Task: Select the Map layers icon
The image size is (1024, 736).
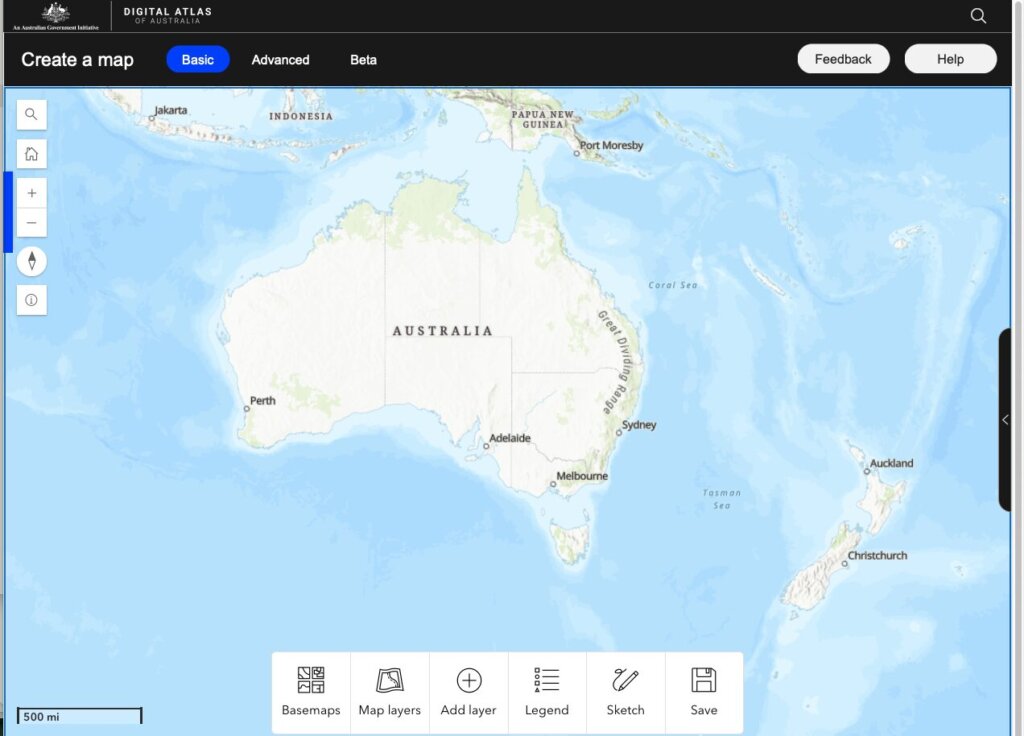Action: (389, 680)
